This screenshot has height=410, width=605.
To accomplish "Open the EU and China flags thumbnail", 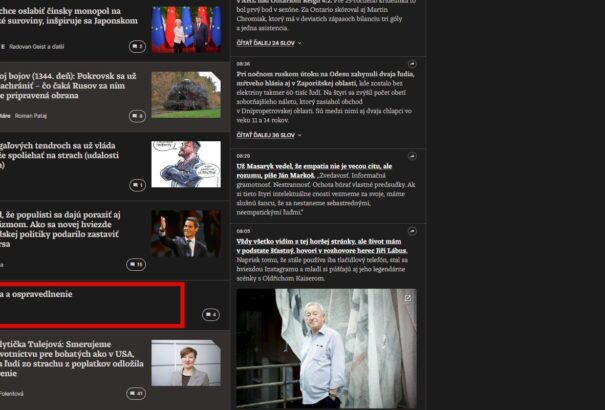I will click(x=186, y=29).
